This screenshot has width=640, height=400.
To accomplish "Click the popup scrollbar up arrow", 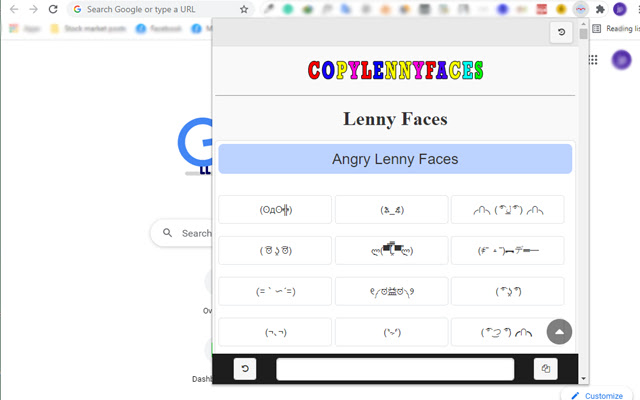I will pos(583,24).
